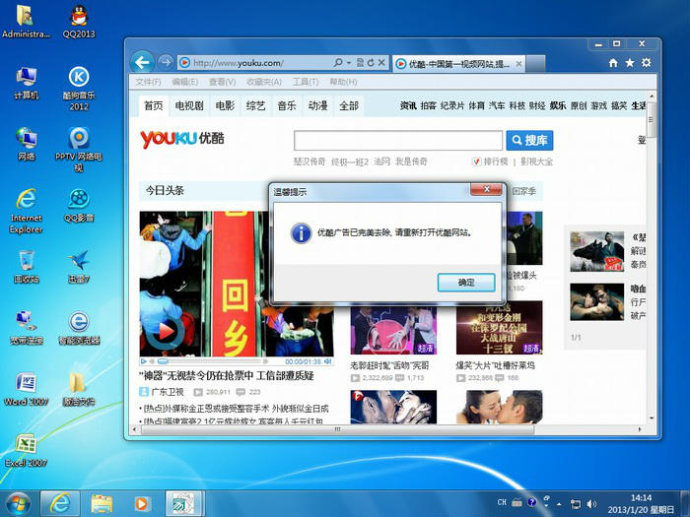Select the 音乐 navigation tab
Image resolution: width=690 pixels, height=517 pixels.
(x=287, y=106)
